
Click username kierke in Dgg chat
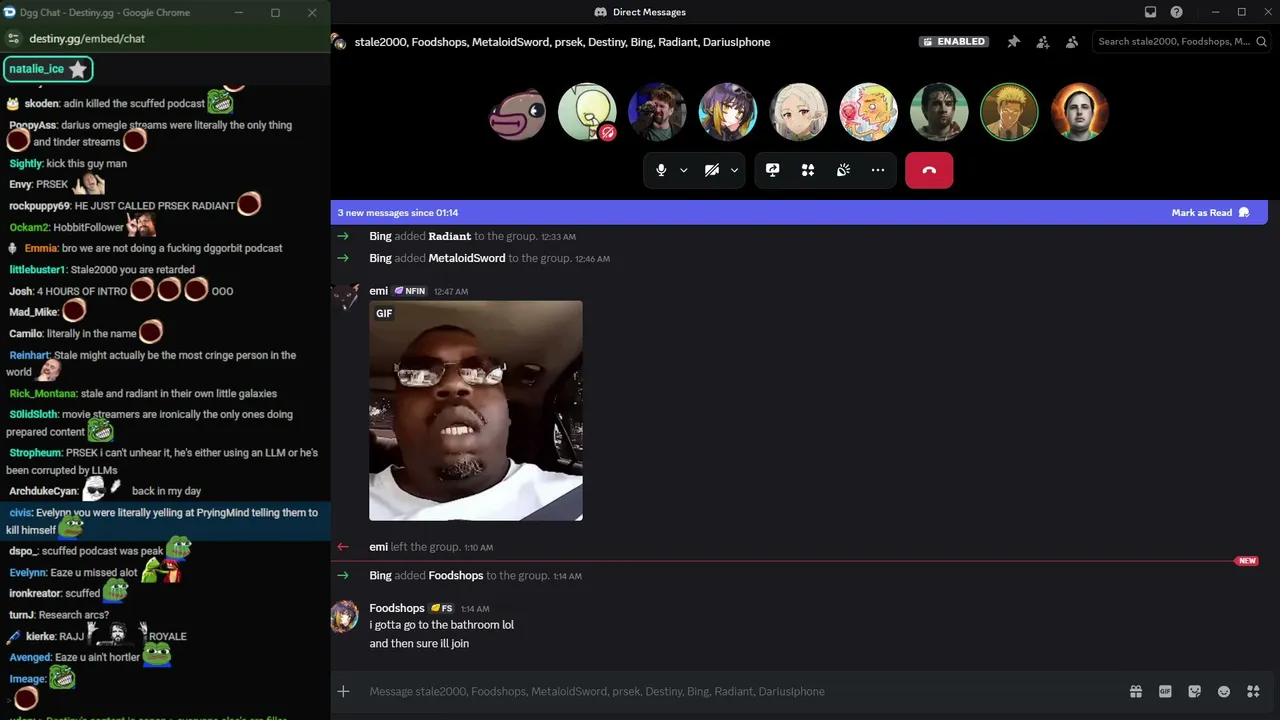(41, 637)
